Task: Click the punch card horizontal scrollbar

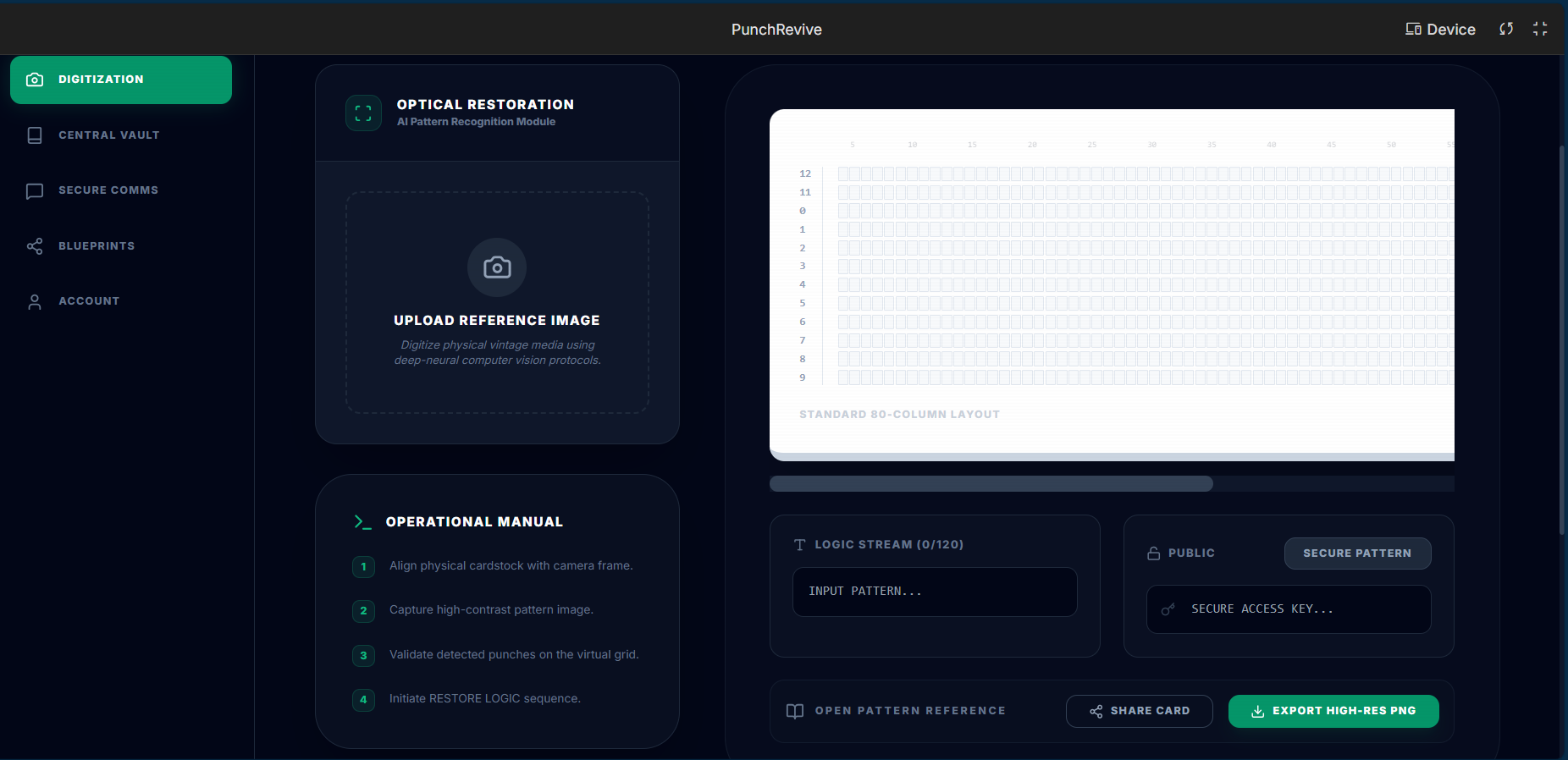Action: pyautogui.click(x=991, y=484)
